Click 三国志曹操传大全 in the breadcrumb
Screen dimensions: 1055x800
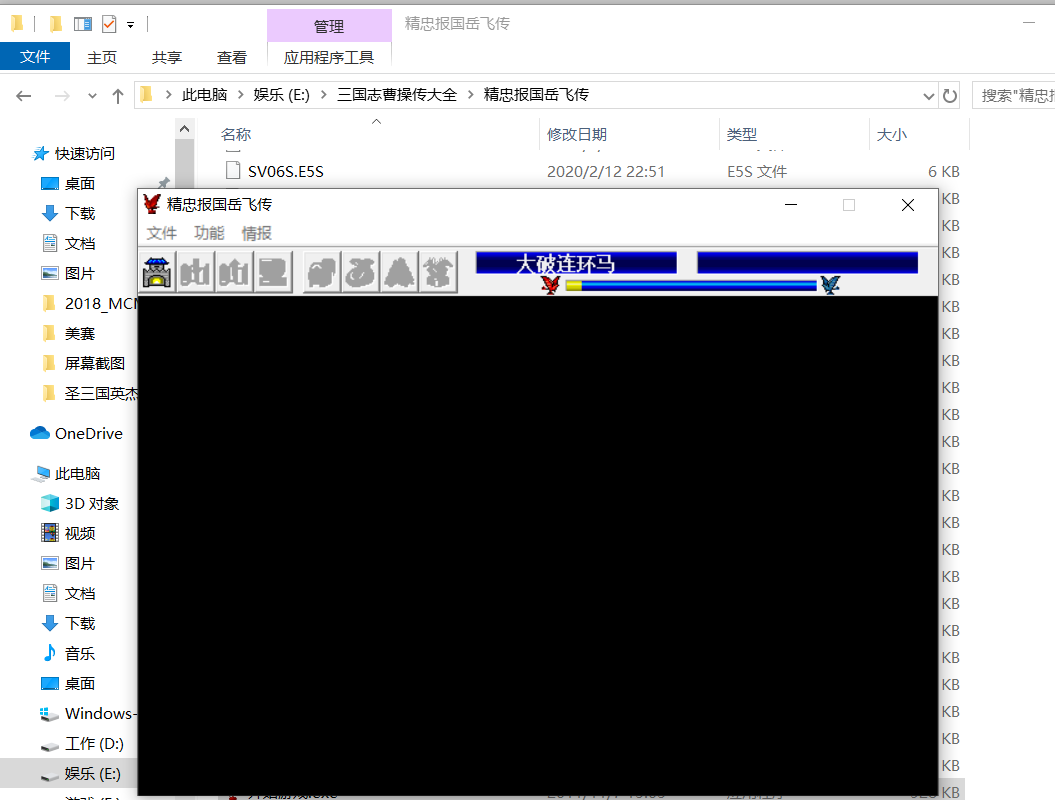pyautogui.click(x=397, y=95)
